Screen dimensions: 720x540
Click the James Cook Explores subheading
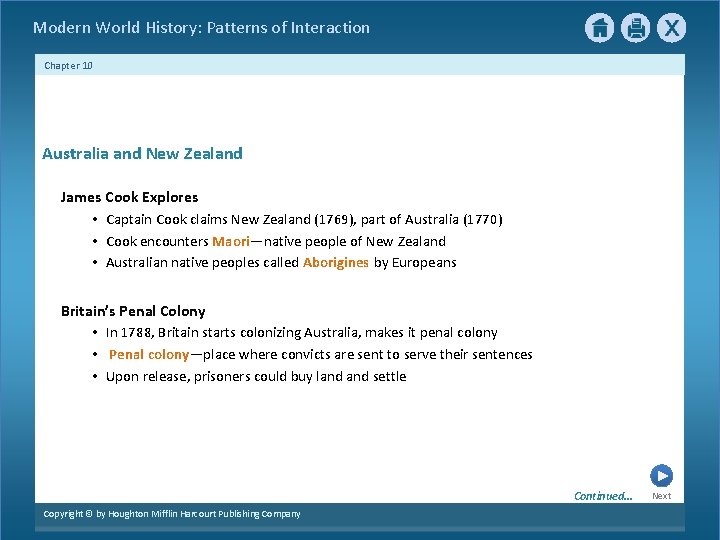click(129, 197)
